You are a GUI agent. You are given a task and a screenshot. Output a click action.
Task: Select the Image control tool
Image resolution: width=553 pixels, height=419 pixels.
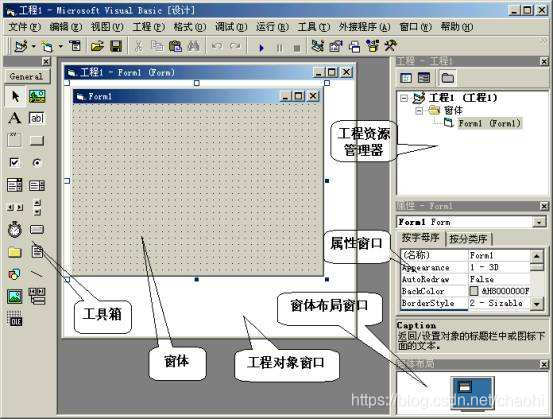[x=15, y=297]
